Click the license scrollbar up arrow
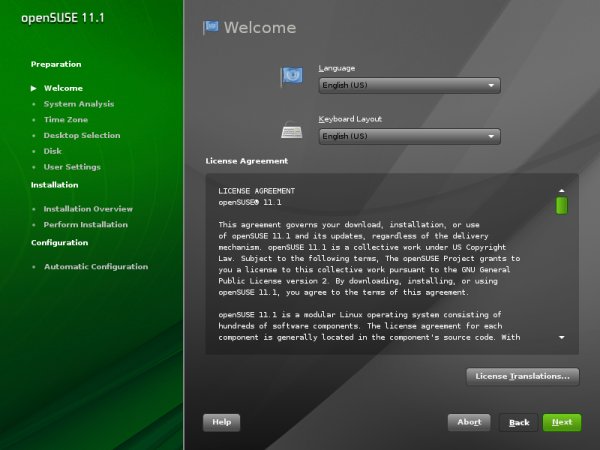Viewport: 600px width, 450px height. click(x=561, y=191)
